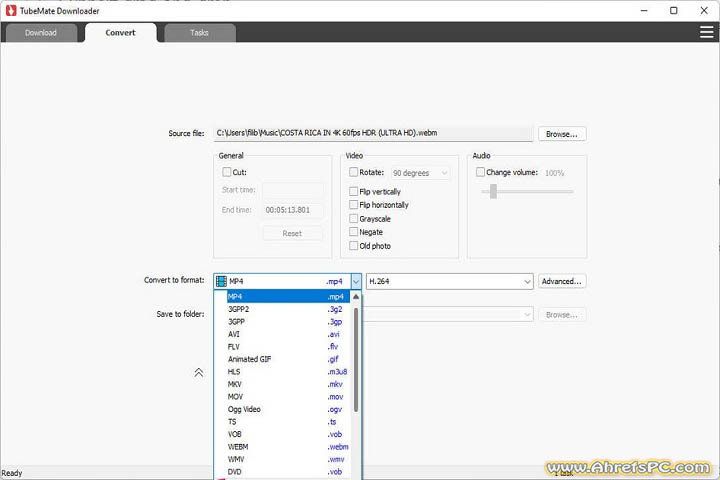Click Browse next to Source file

pos(562,134)
